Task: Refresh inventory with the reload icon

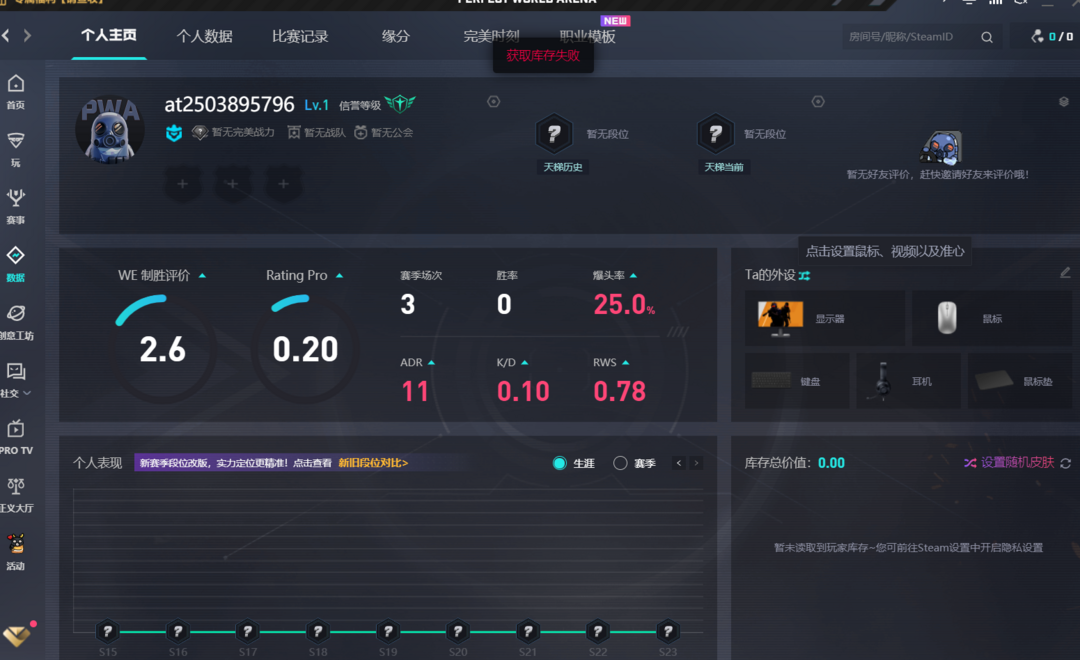Action: pyautogui.click(x=1065, y=463)
